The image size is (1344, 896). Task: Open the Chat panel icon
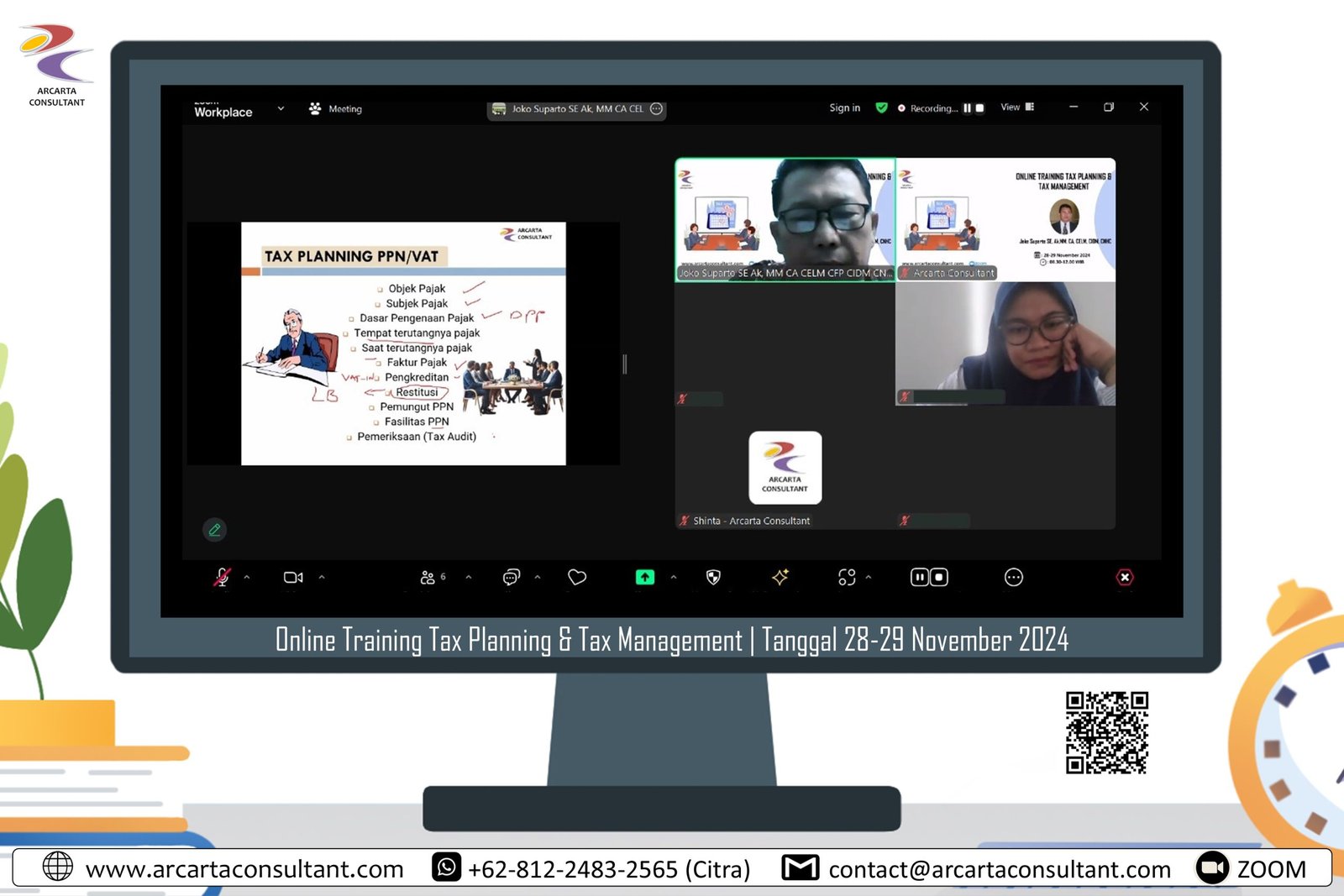pos(511,578)
